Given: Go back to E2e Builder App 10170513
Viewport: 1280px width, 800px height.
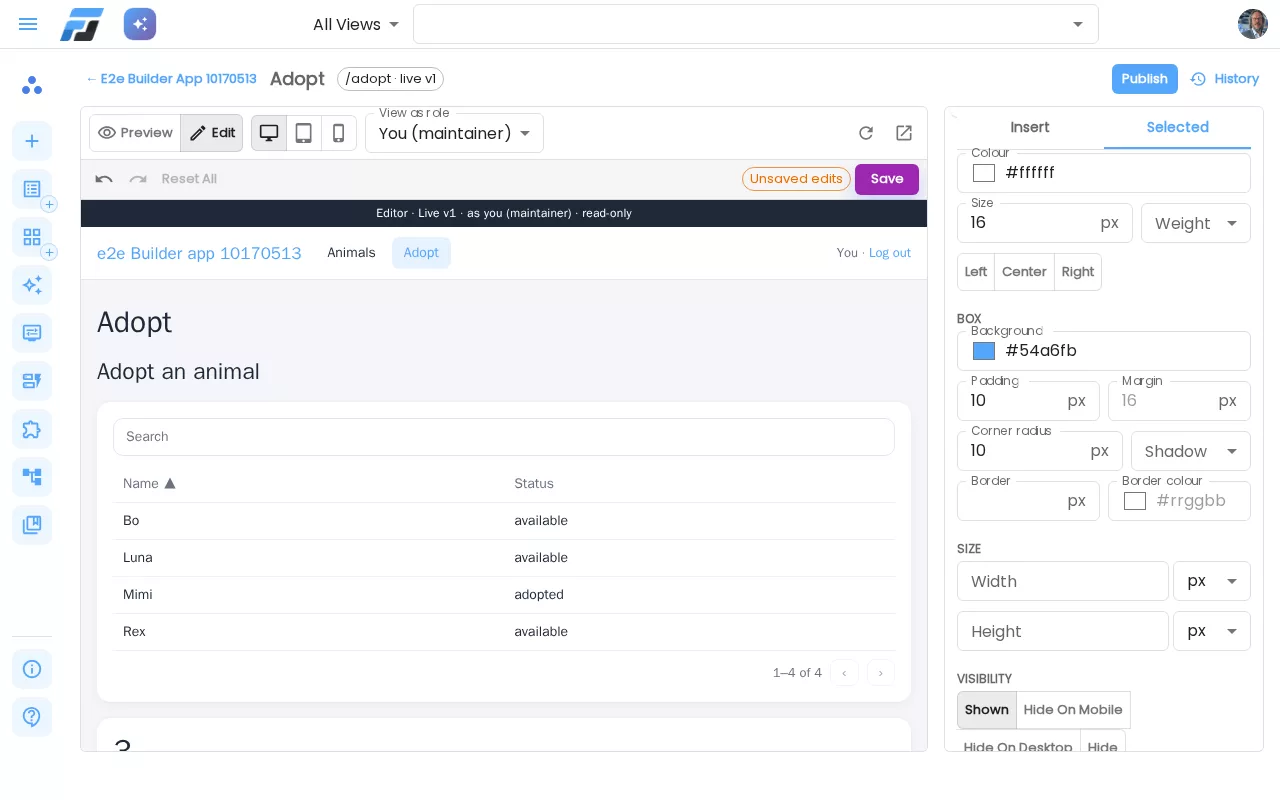Looking at the screenshot, I should point(171,79).
